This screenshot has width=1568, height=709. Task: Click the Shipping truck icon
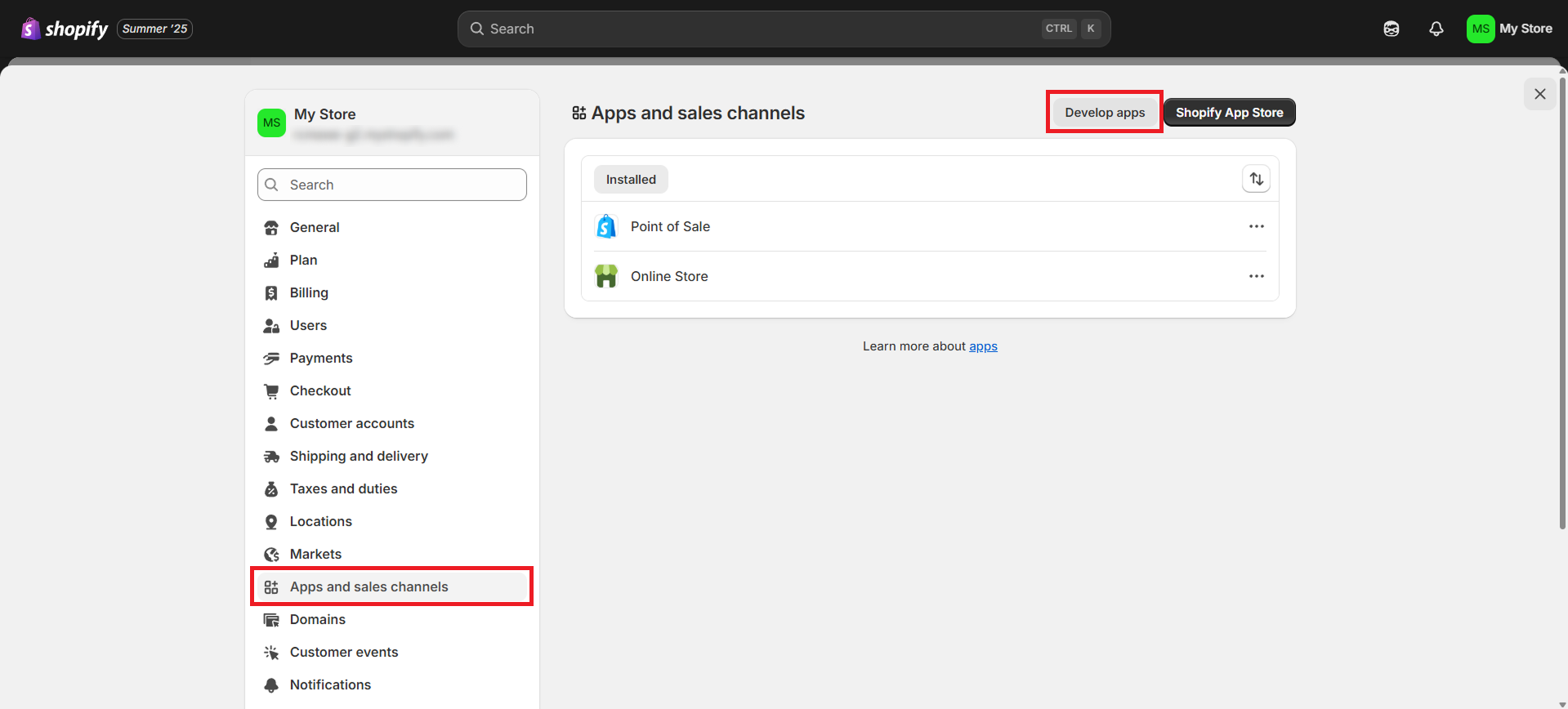pyautogui.click(x=271, y=457)
